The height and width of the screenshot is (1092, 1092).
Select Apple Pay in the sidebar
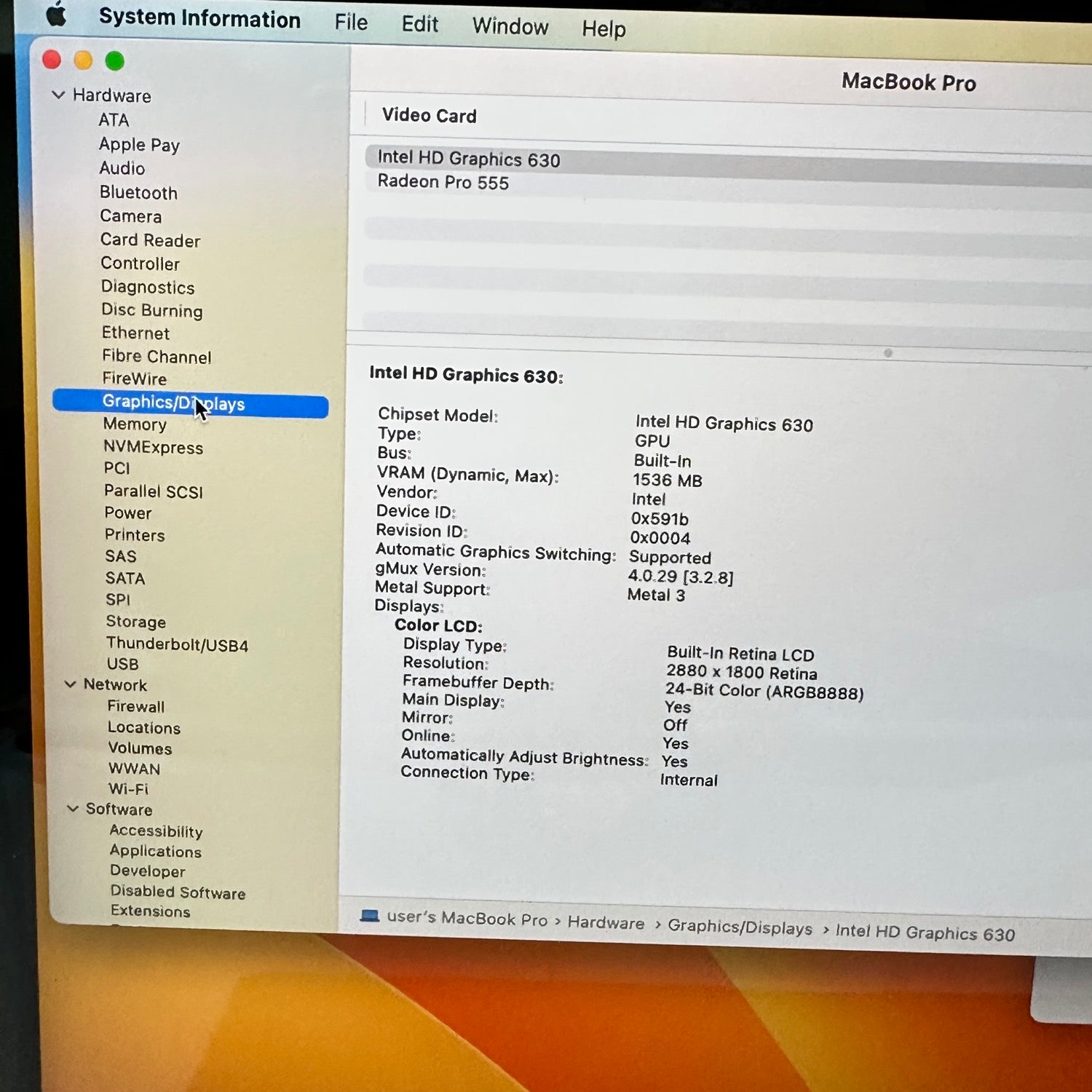point(139,144)
